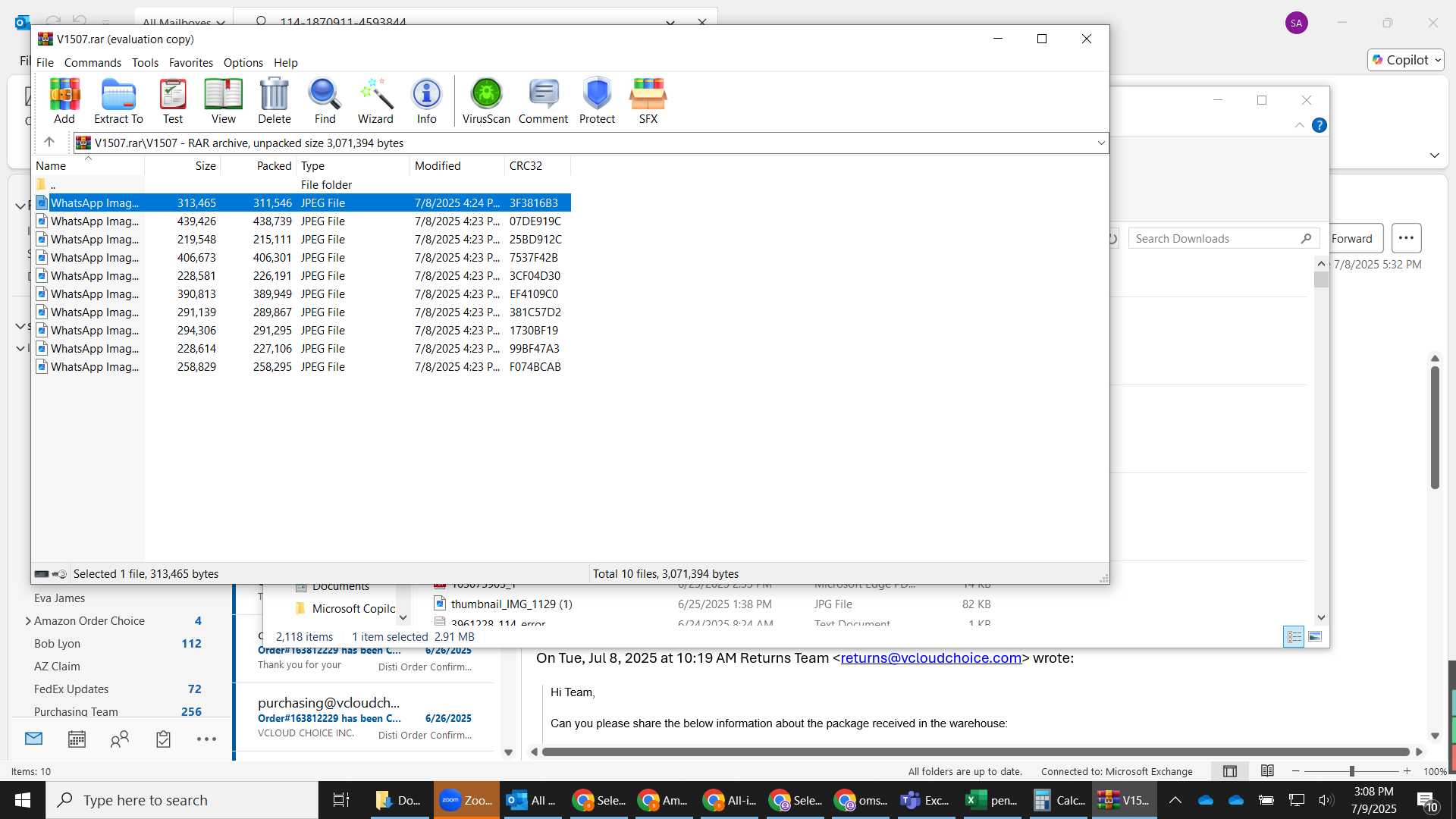Open Outlook Calendar view icon

[x=77, y=739]
